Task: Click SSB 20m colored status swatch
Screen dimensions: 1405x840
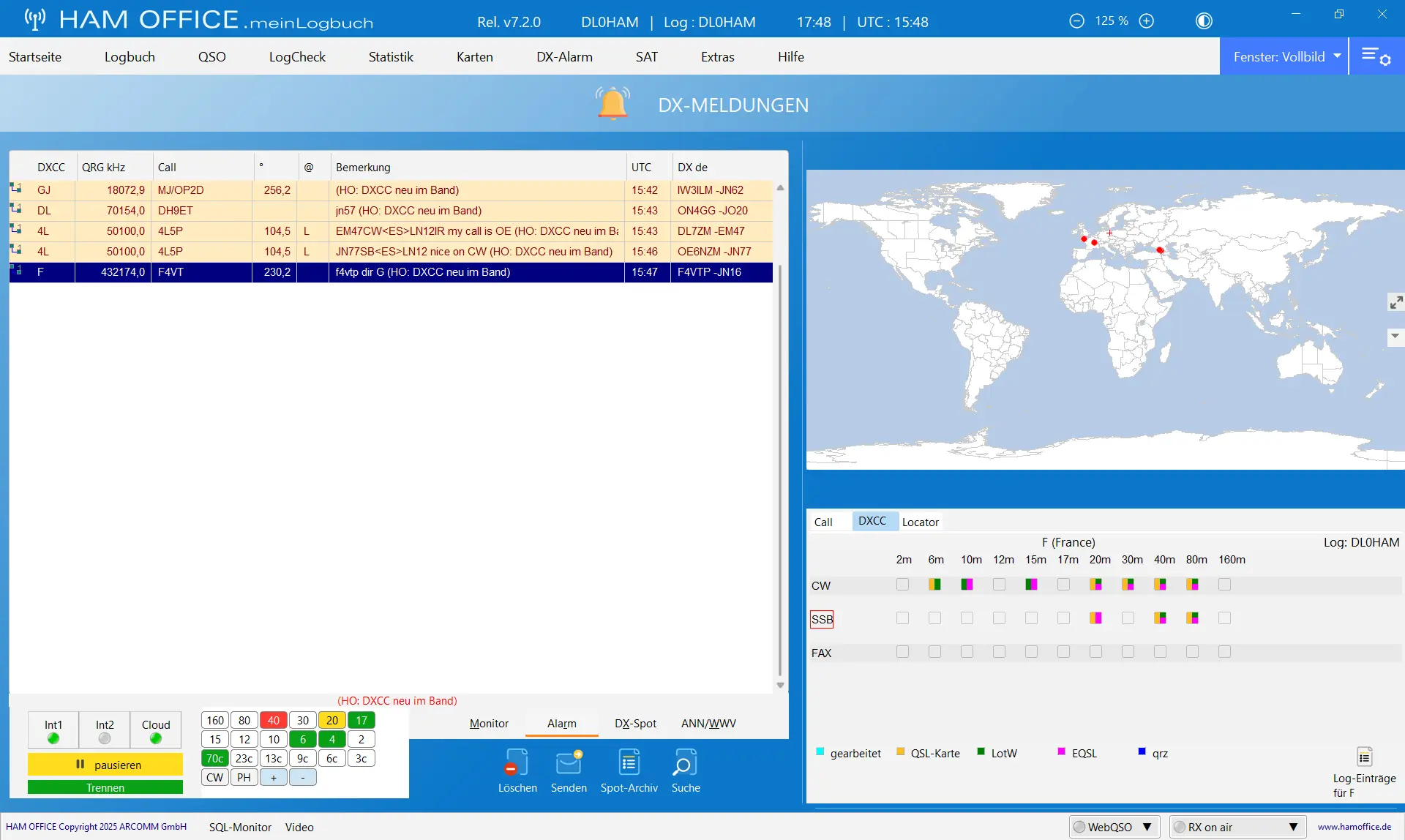Action: 1095,618
